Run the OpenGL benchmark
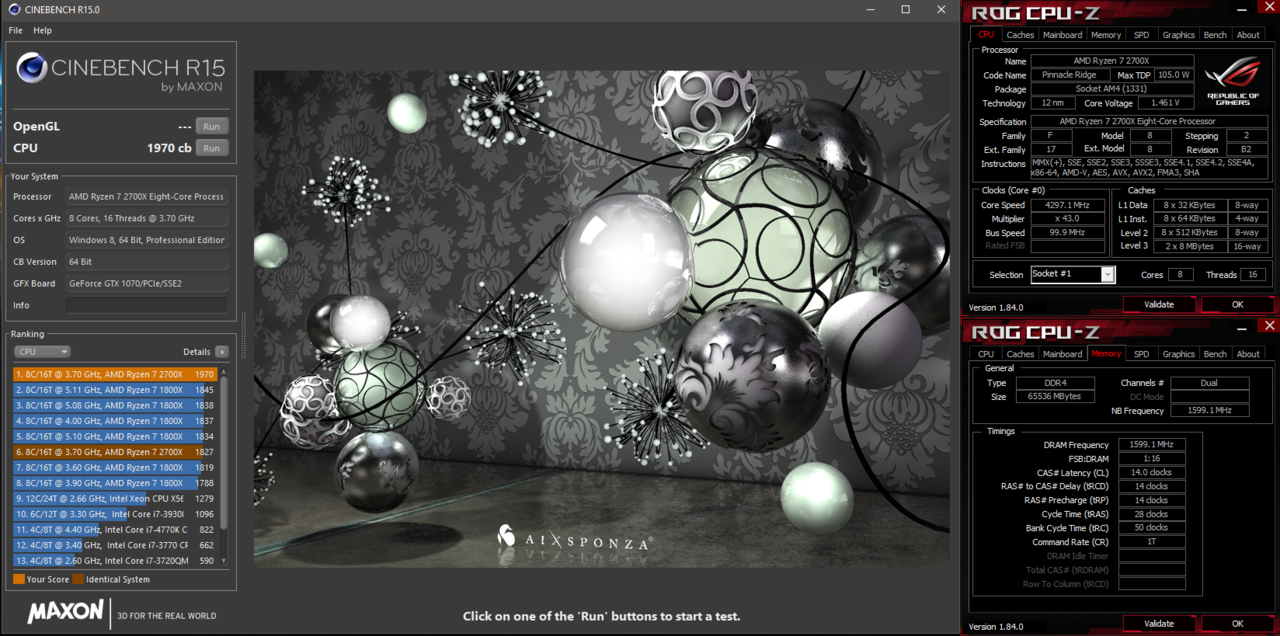Image resolution: width=1280 pixels, height=636 pixels. [x=212, y=127]
